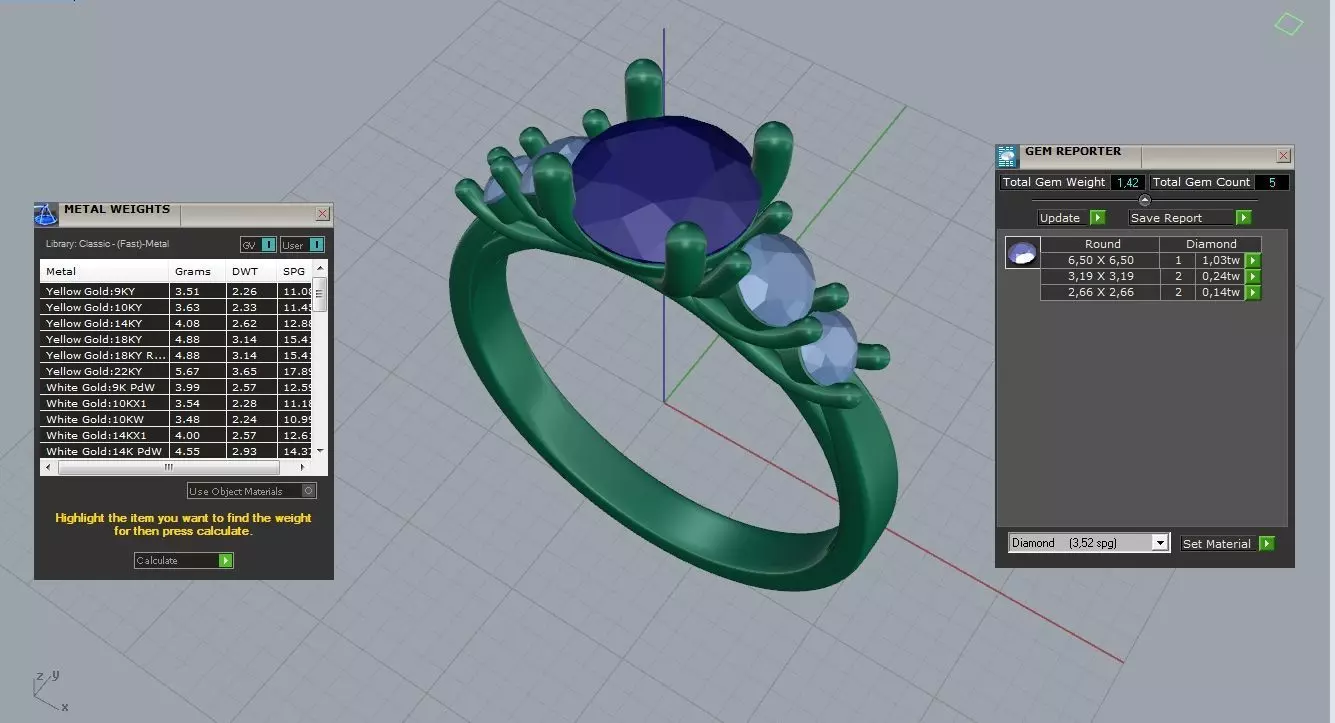Click the 0,24tw weight cell
The image size is (1335, 723).
coord(1220,277)
